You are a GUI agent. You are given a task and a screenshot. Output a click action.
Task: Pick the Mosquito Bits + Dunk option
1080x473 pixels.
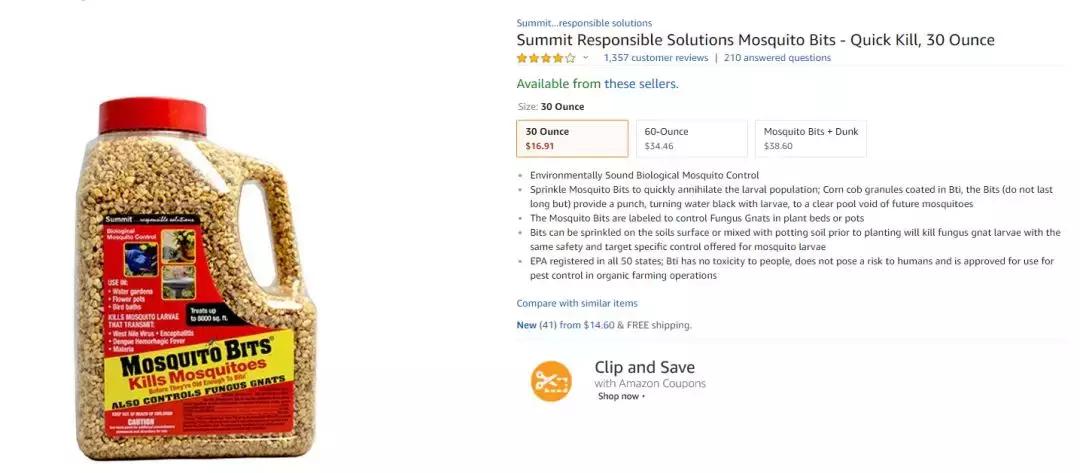coord(810,139)
